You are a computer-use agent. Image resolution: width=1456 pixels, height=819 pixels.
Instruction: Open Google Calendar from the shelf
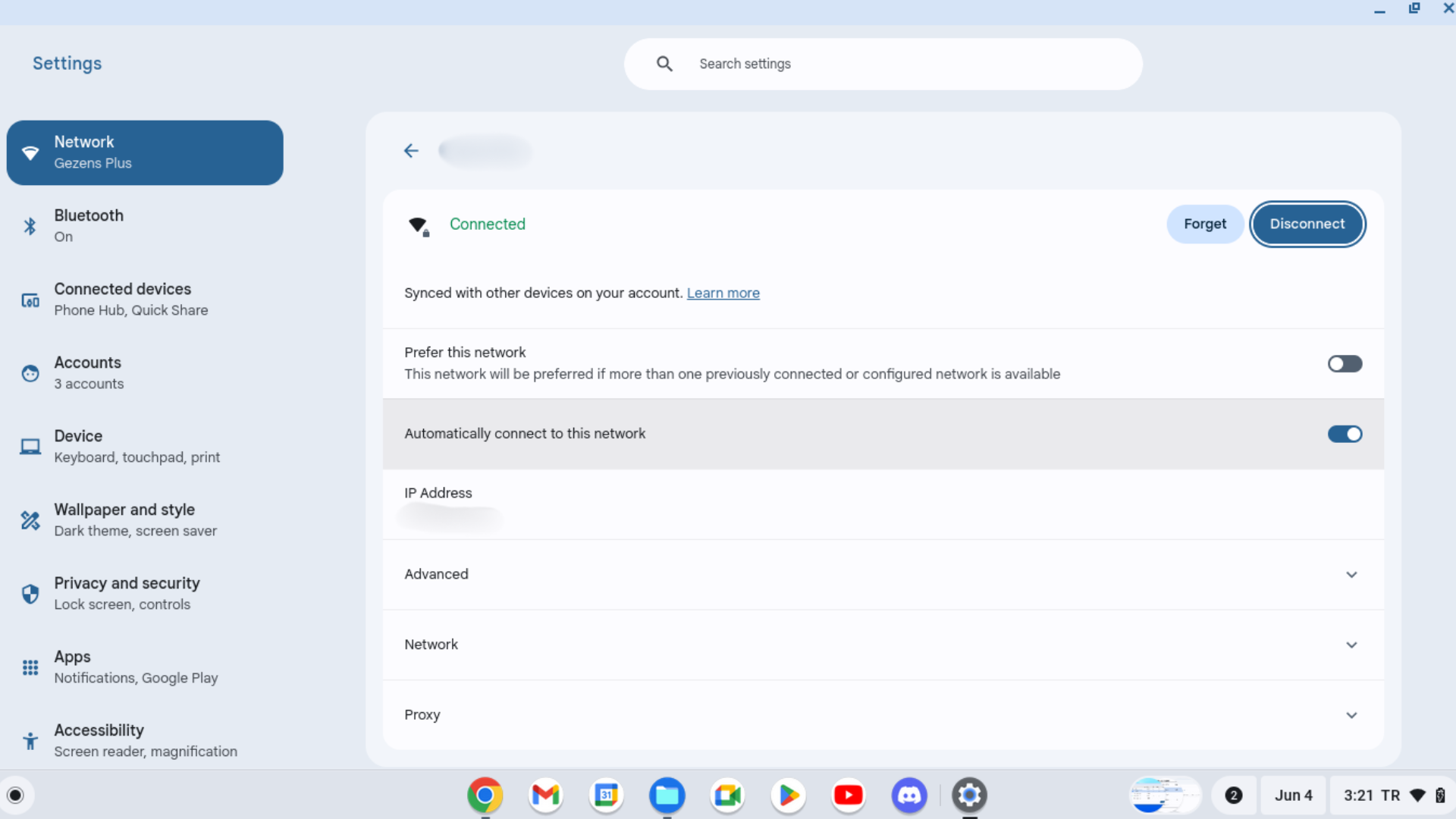point(607,795)
